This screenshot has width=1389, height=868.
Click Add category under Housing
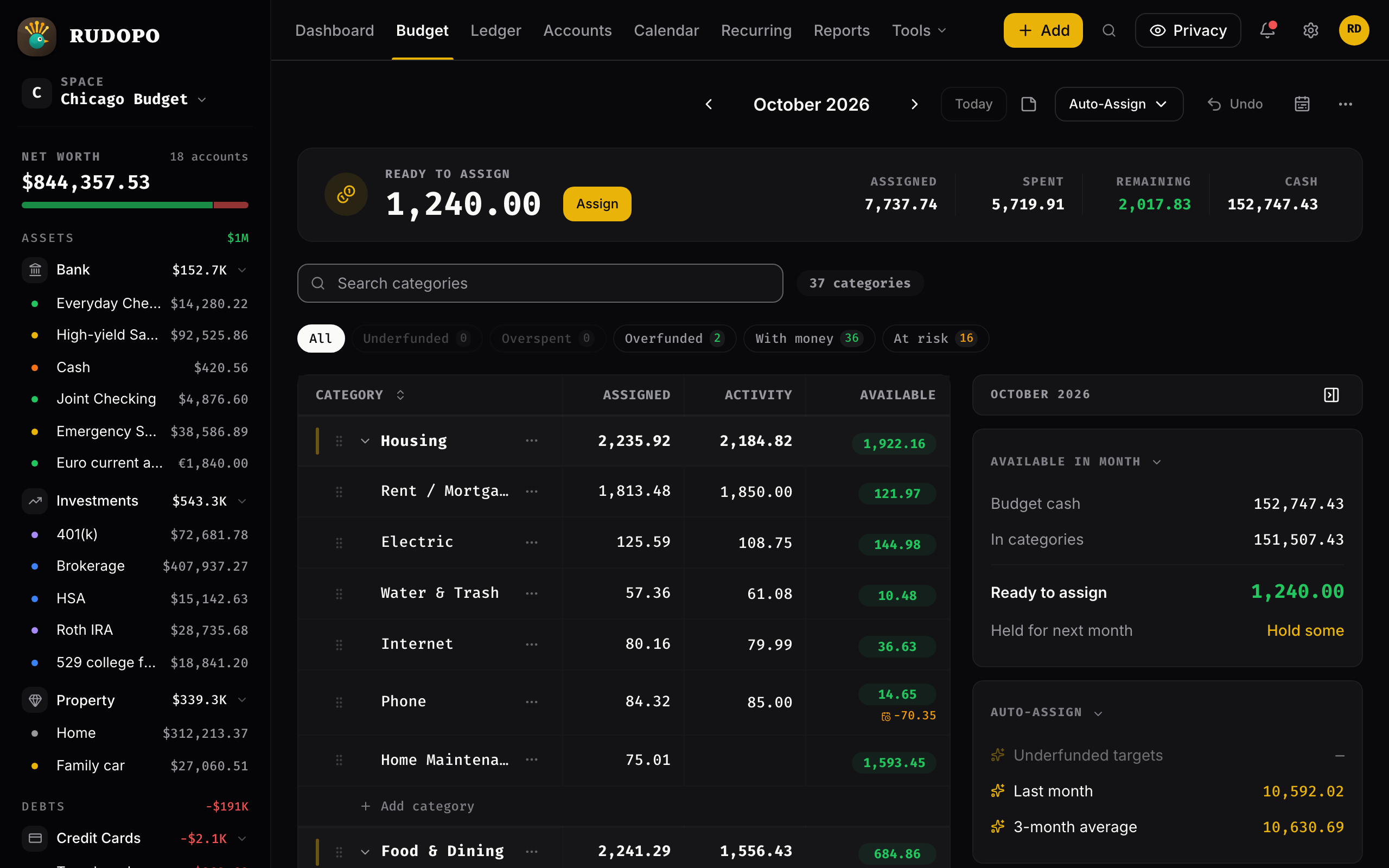[418, 806]
